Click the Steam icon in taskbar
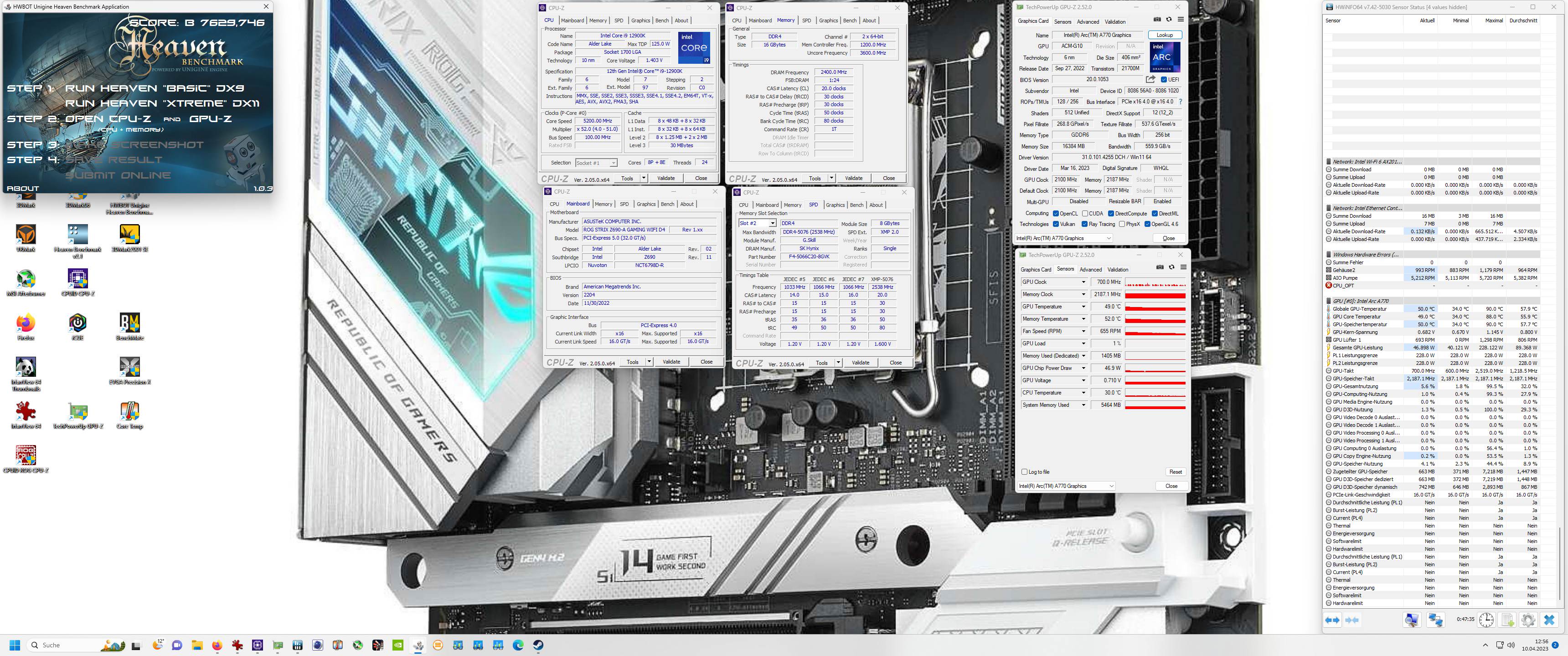 point(539,645)
